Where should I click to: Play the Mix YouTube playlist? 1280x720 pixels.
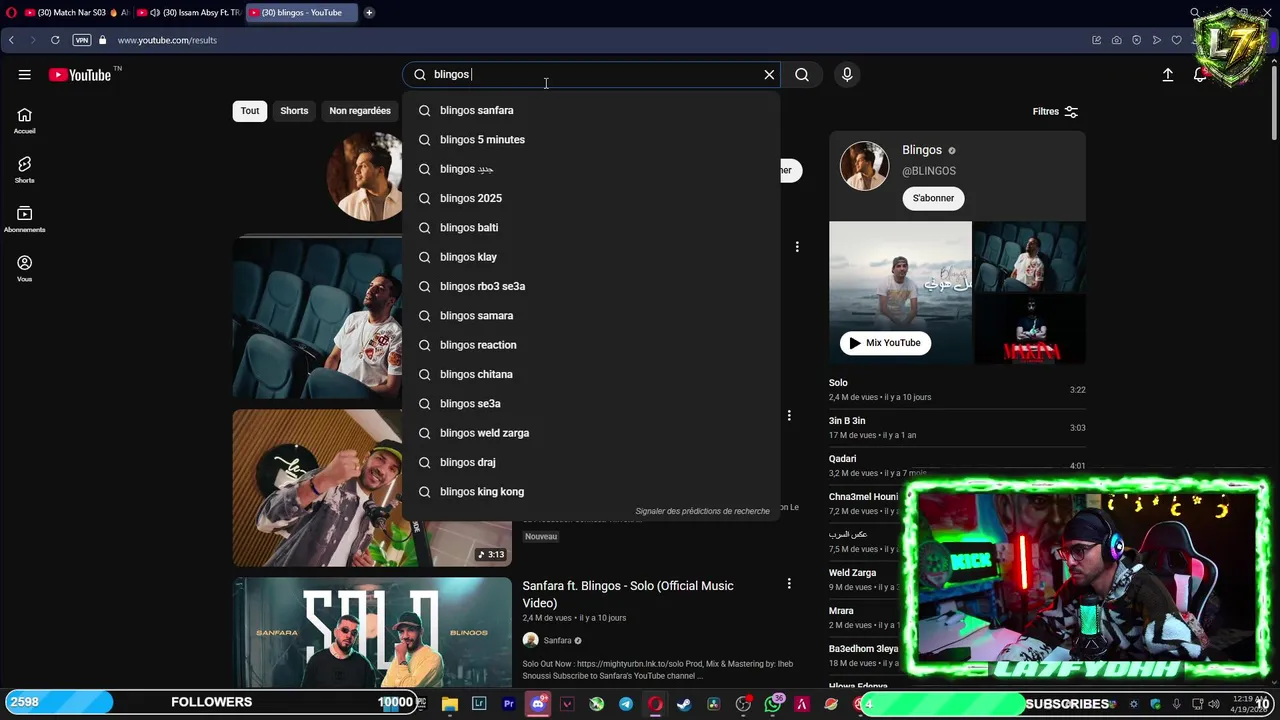click(x=886, y=343)
